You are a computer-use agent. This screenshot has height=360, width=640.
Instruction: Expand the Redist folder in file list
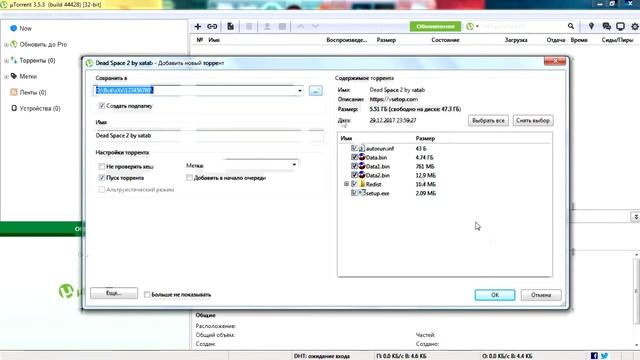coord(346,184)
